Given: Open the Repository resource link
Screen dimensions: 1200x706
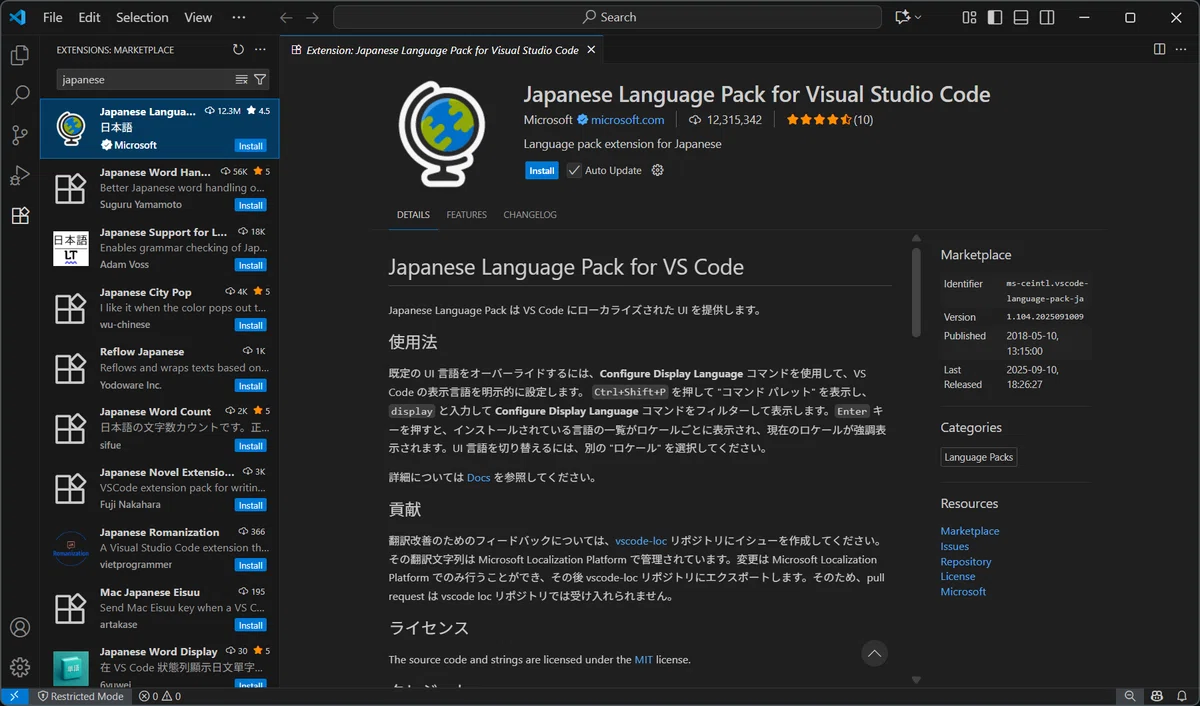Looking at the screenshot, I should point(966,561).
